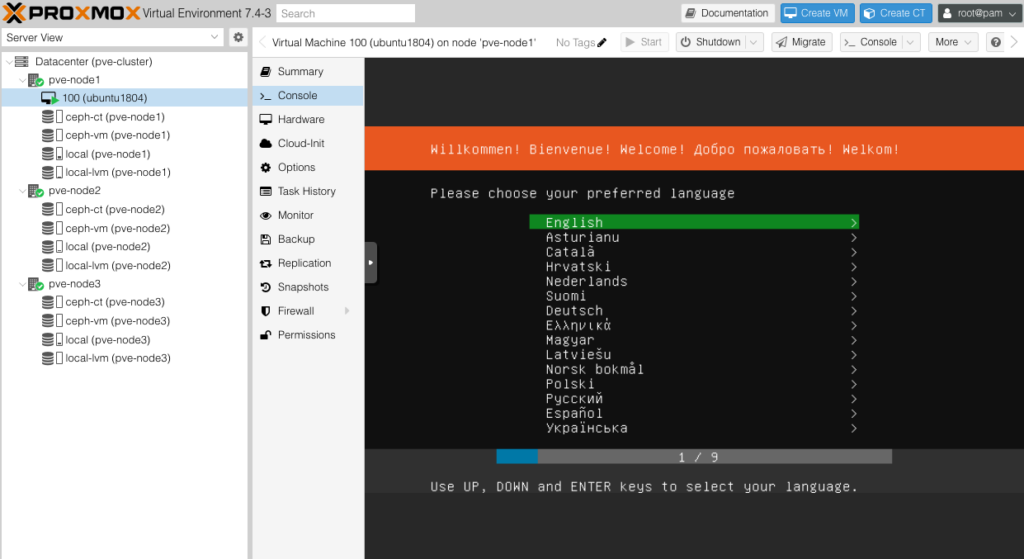Open help question mark icon
Screen dimensions: 1024x559
tap(995, 42)
